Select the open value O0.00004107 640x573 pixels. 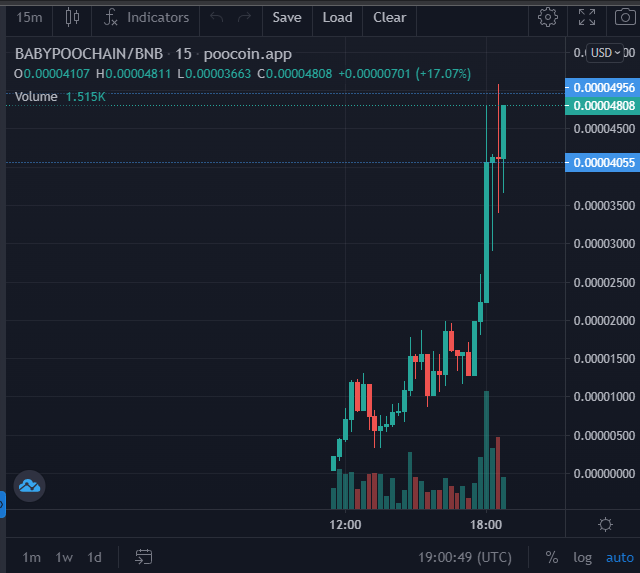point(52,74)
